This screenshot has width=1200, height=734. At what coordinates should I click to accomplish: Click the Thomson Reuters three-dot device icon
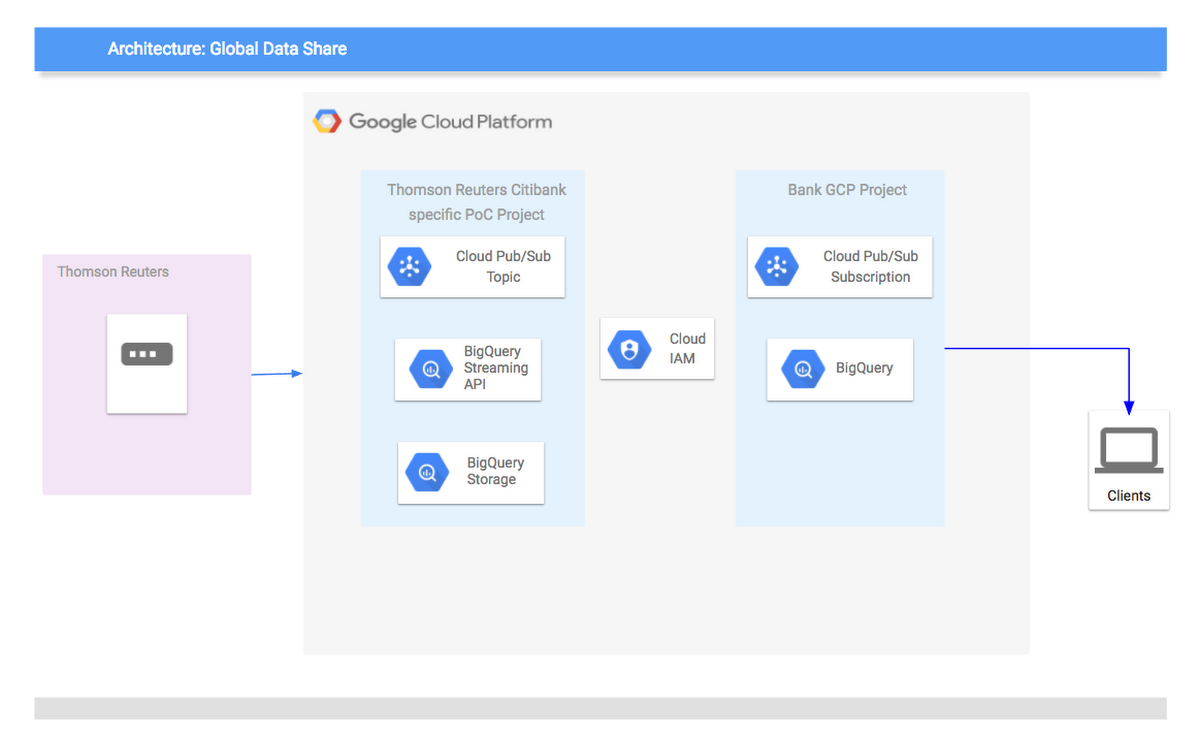pyautogui.click(x=147, y=354)
